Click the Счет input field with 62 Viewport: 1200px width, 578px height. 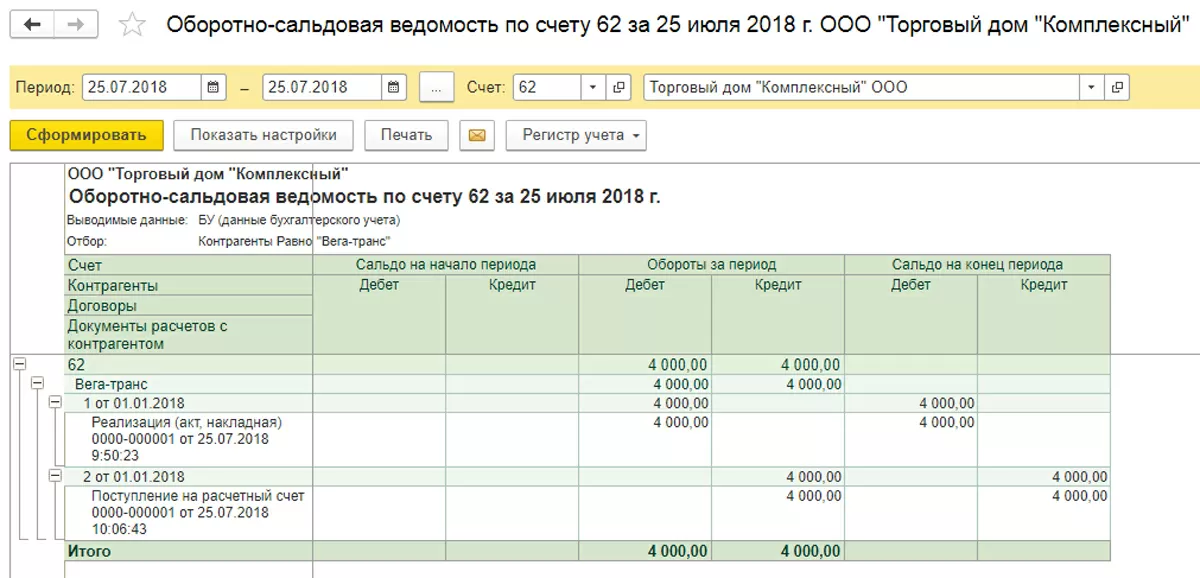547,87
